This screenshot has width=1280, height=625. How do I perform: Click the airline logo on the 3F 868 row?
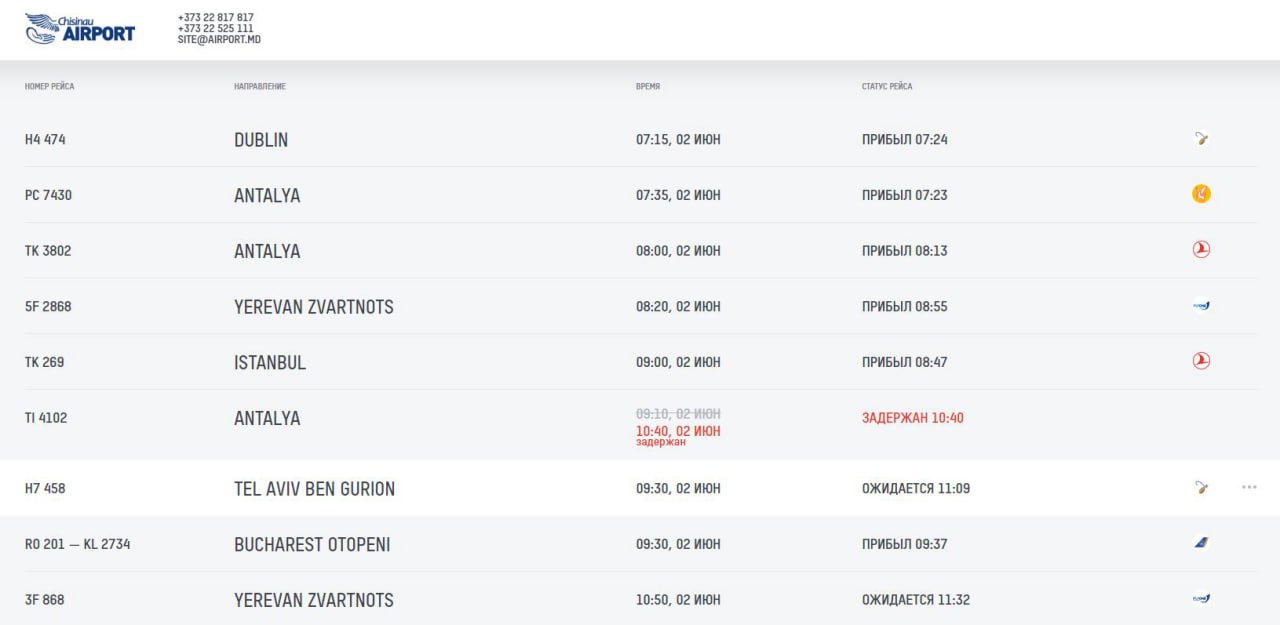coord(1201,599)
